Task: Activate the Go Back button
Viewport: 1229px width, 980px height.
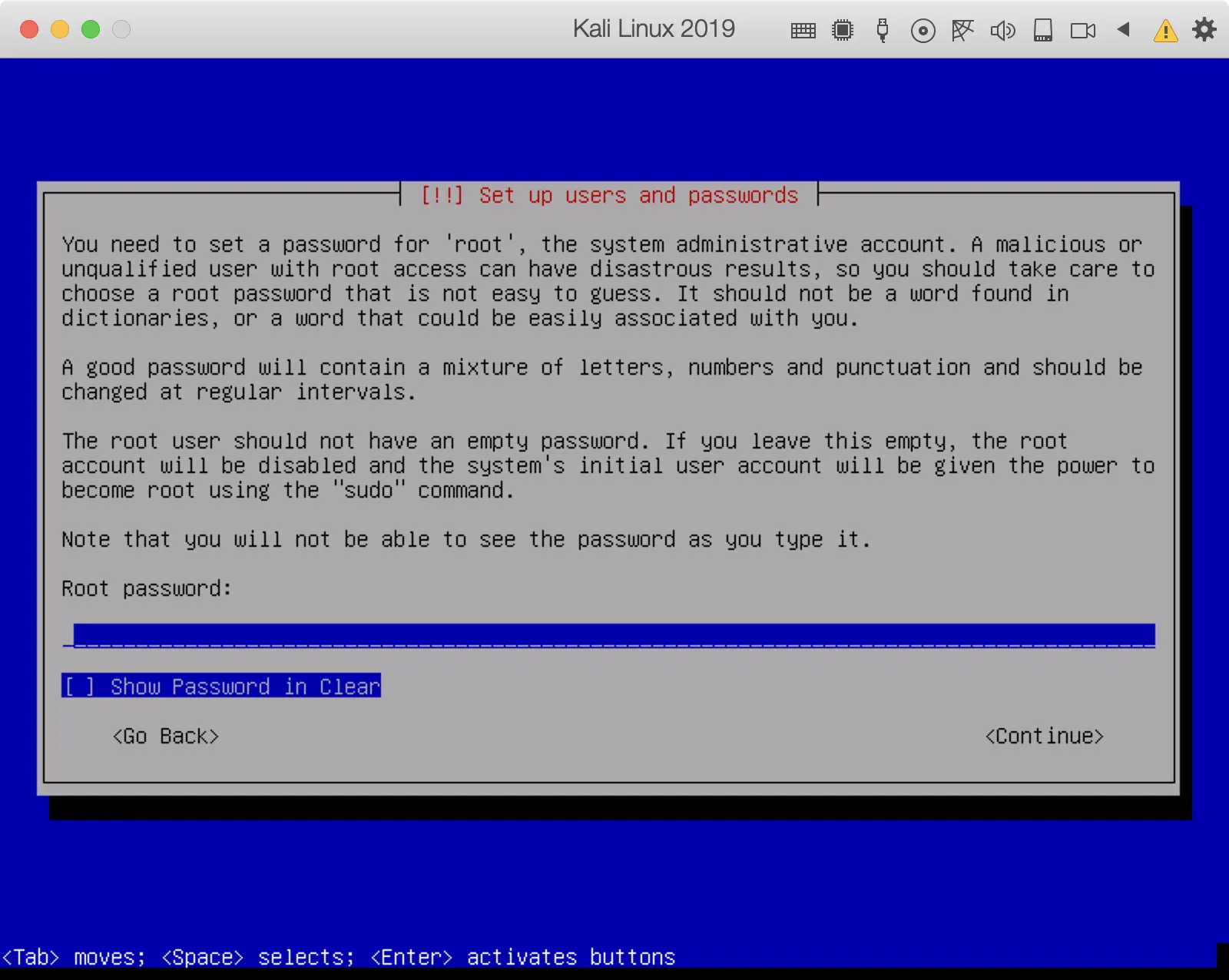Action: coord(166,736)
